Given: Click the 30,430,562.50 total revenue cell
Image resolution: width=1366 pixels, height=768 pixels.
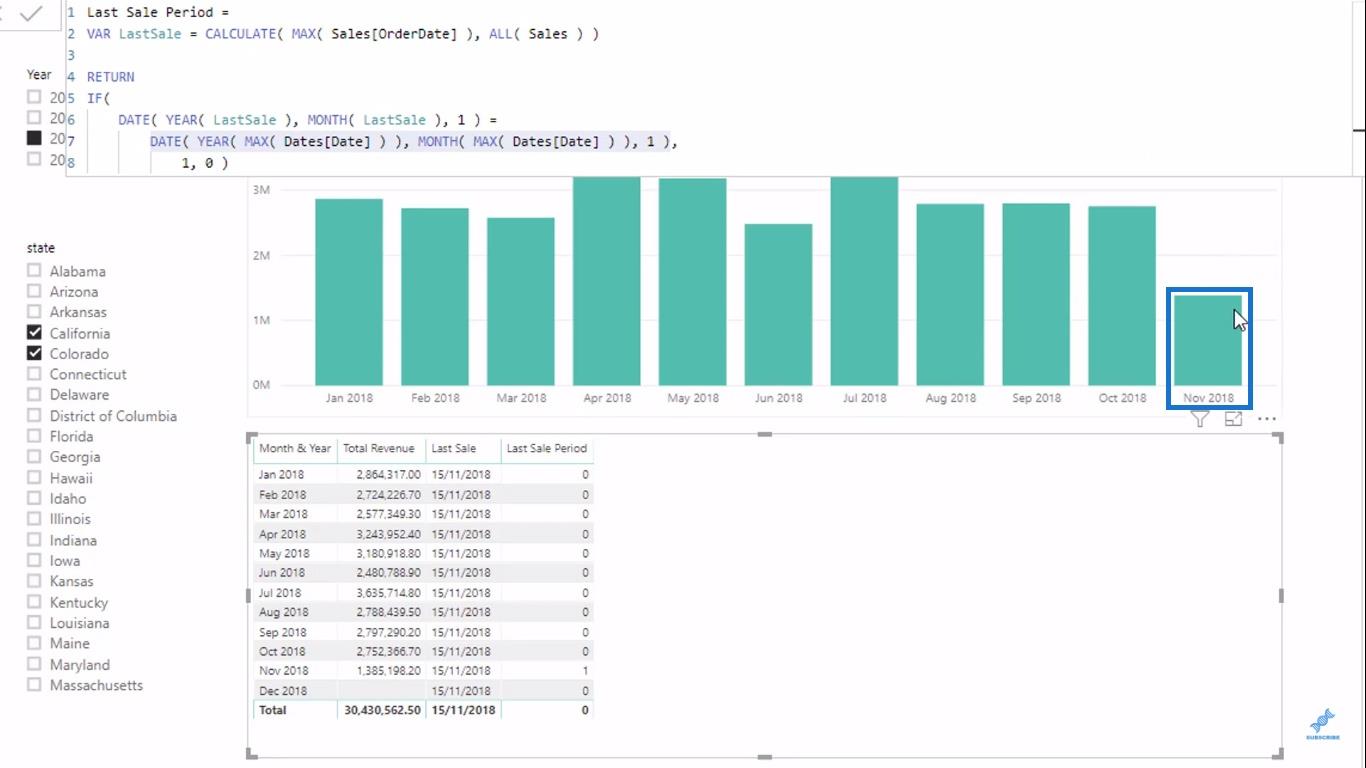Looking at the screenshot, I should click(383, 710).
